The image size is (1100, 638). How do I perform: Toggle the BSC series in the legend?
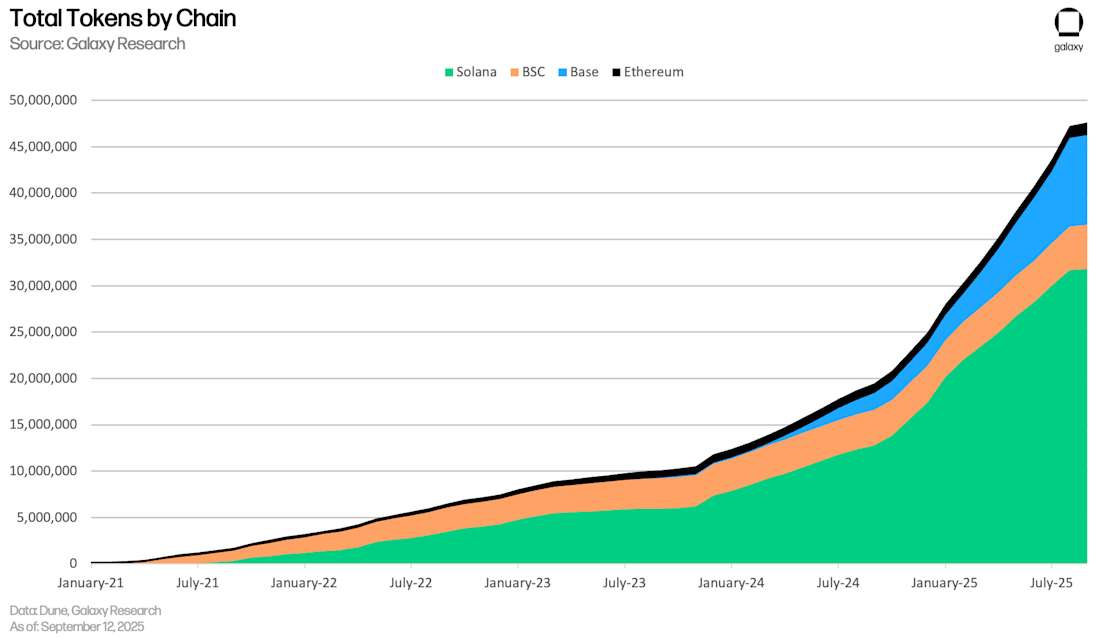coord(528,71)
